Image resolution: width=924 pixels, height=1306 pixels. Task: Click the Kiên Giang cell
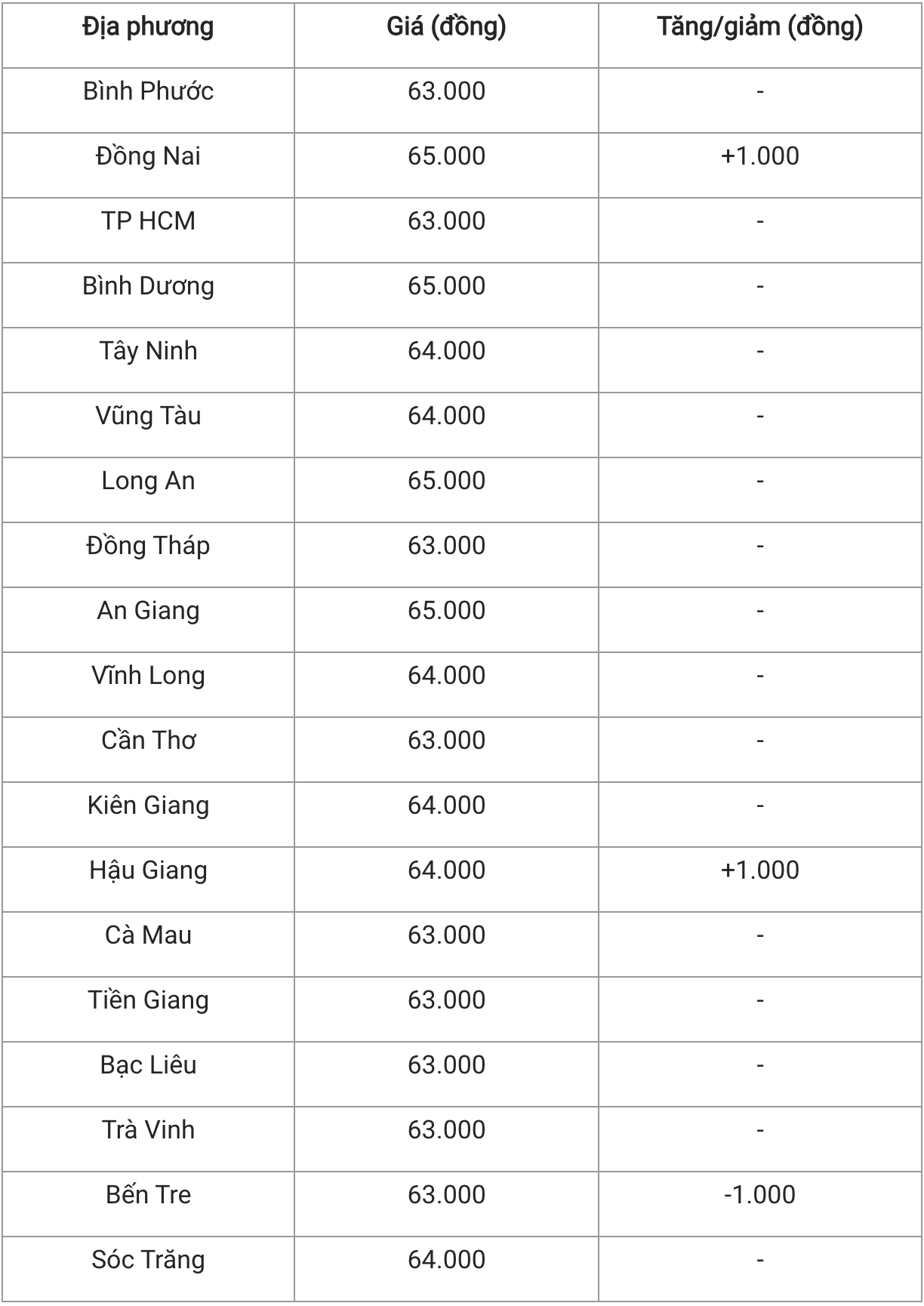[x=148, y=805]
